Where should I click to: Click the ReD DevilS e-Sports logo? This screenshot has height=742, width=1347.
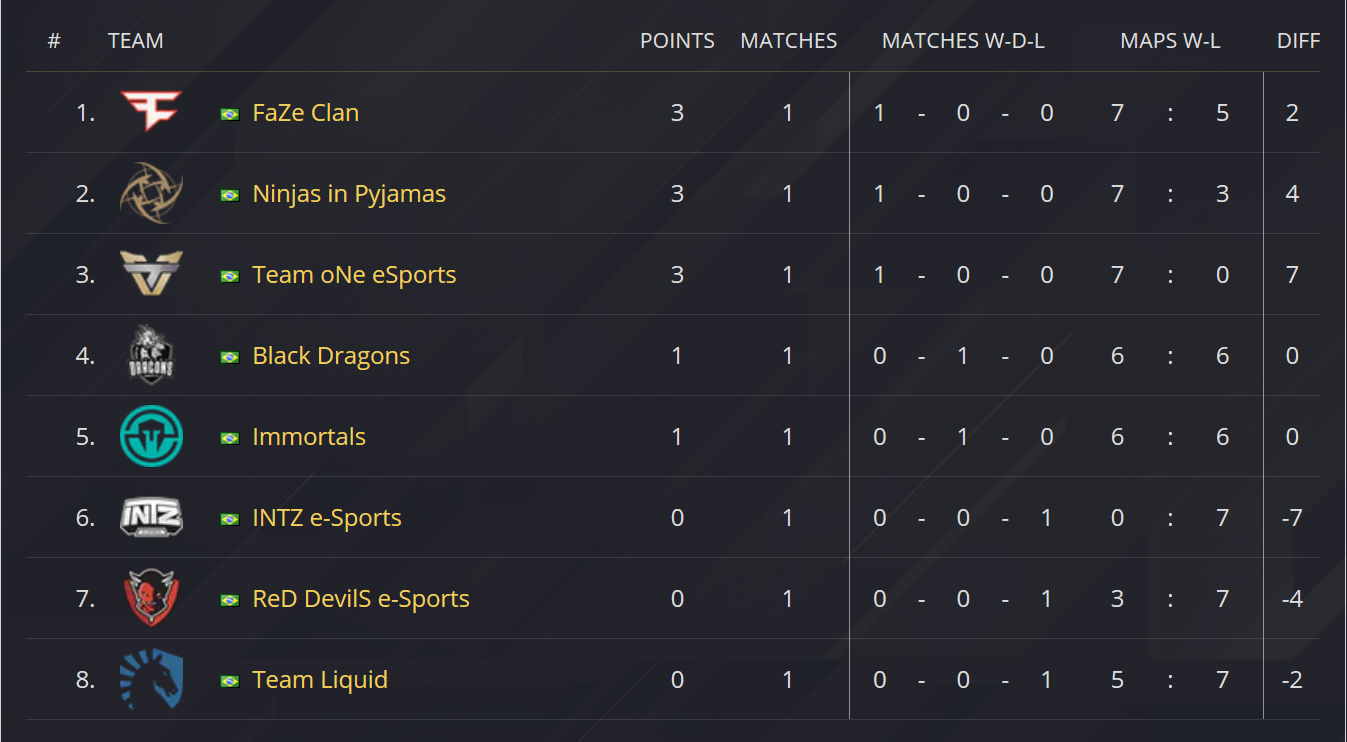(151, 598)
